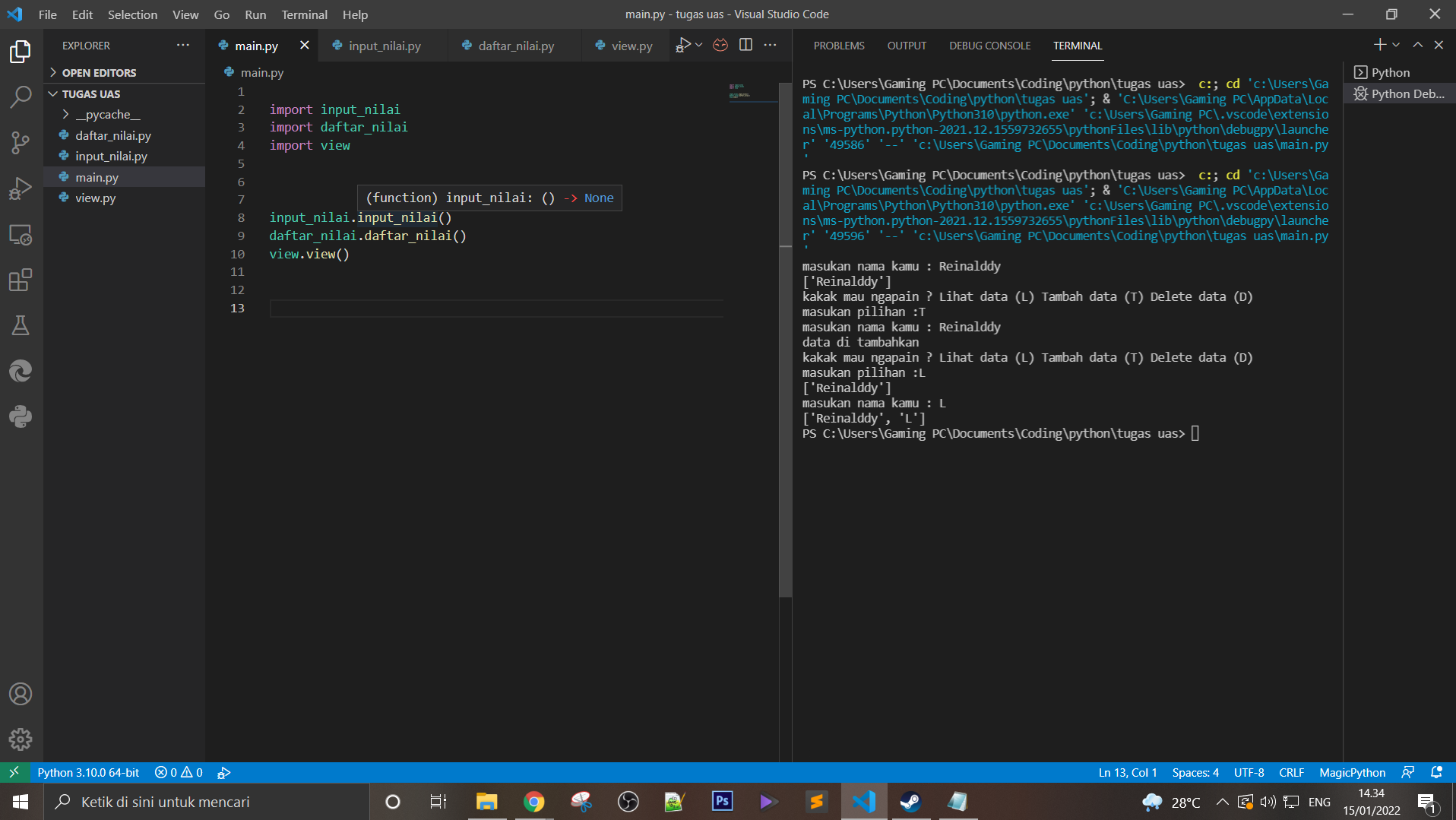Open the Explorer view in activity bar
Image resolution: width=1456 pixels, height=820 pixels.
click(x=21, y=52)
